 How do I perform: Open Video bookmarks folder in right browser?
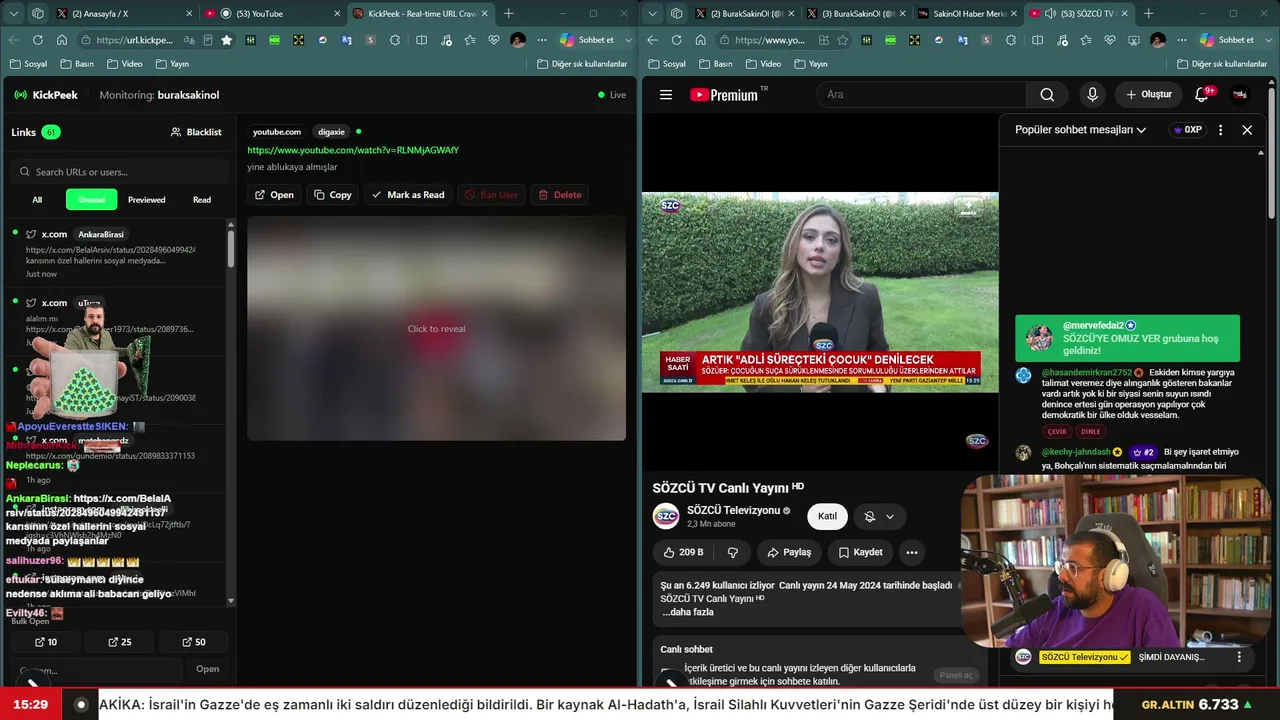click(761, 64)
